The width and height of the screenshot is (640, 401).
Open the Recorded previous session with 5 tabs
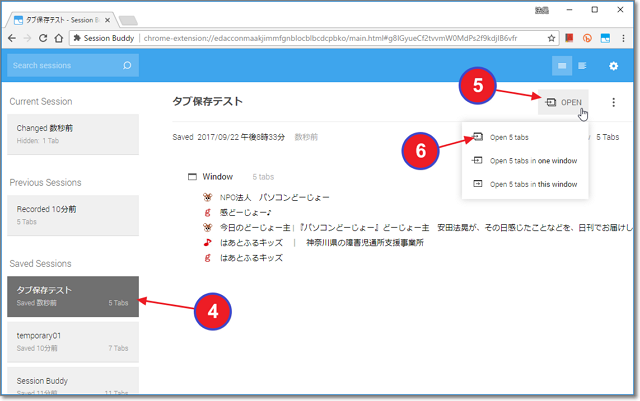pos(73,213)
